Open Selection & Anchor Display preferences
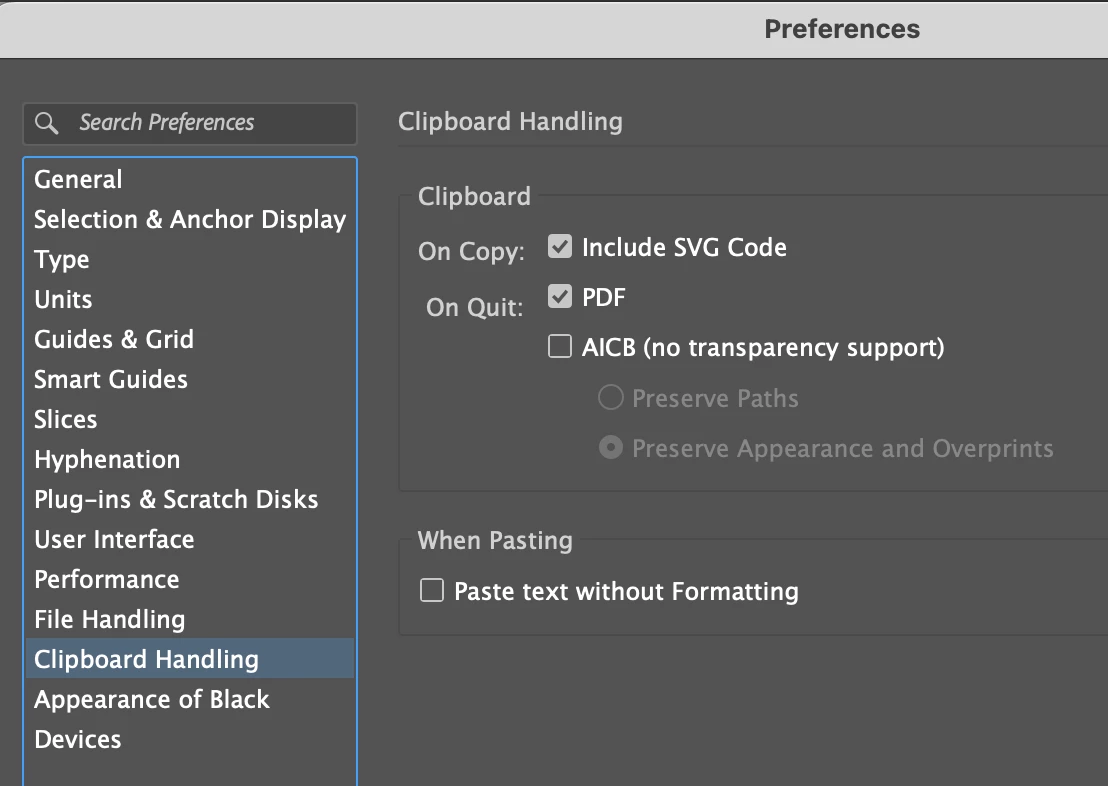1108x786 pixels. 190,220
